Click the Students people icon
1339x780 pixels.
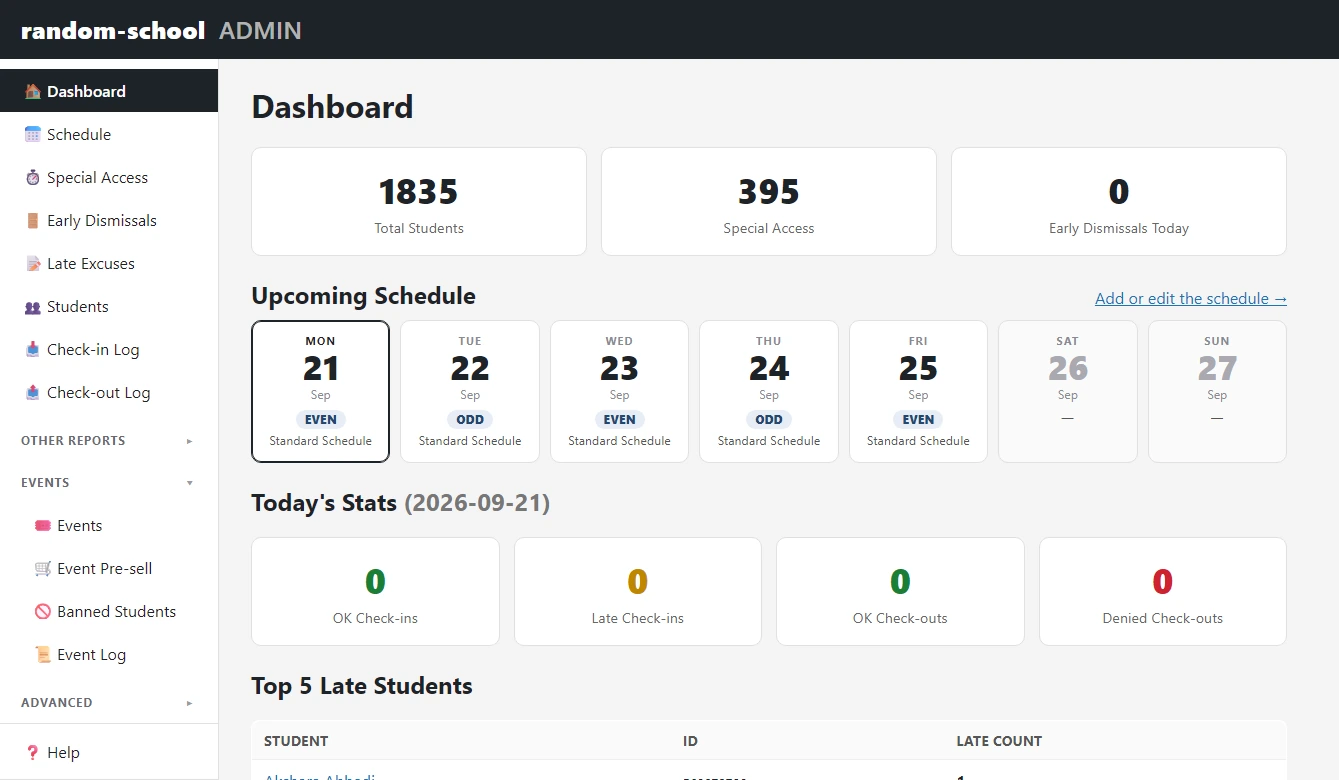tap(33, 306)
